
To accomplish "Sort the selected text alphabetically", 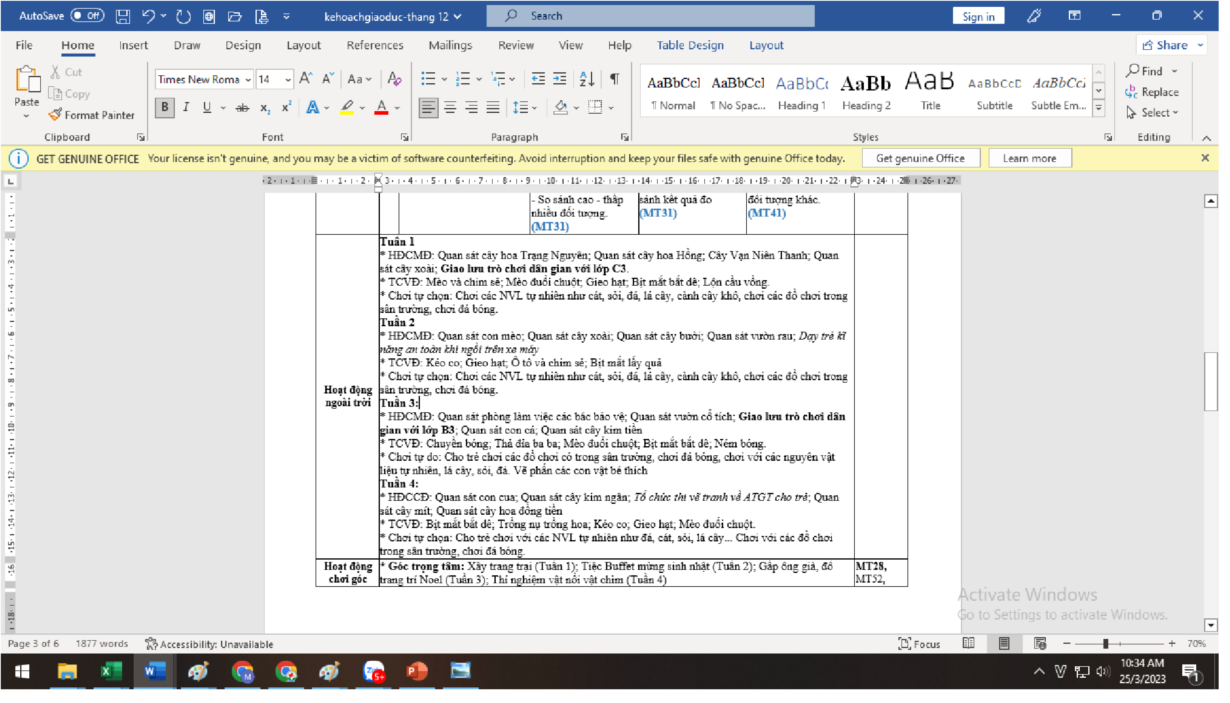I will click(587, 79).
